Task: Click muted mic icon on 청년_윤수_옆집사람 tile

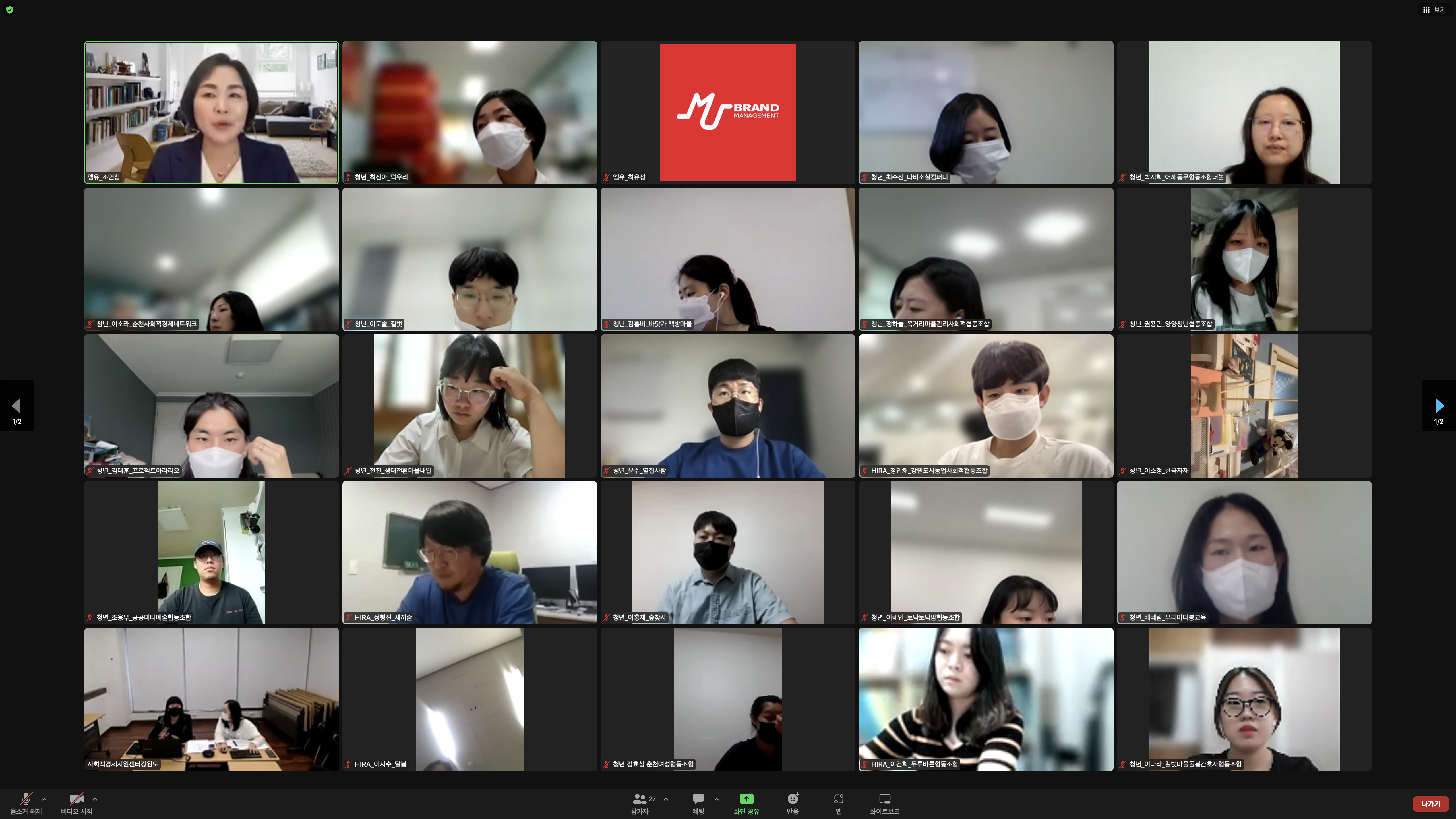Action: 607,470
